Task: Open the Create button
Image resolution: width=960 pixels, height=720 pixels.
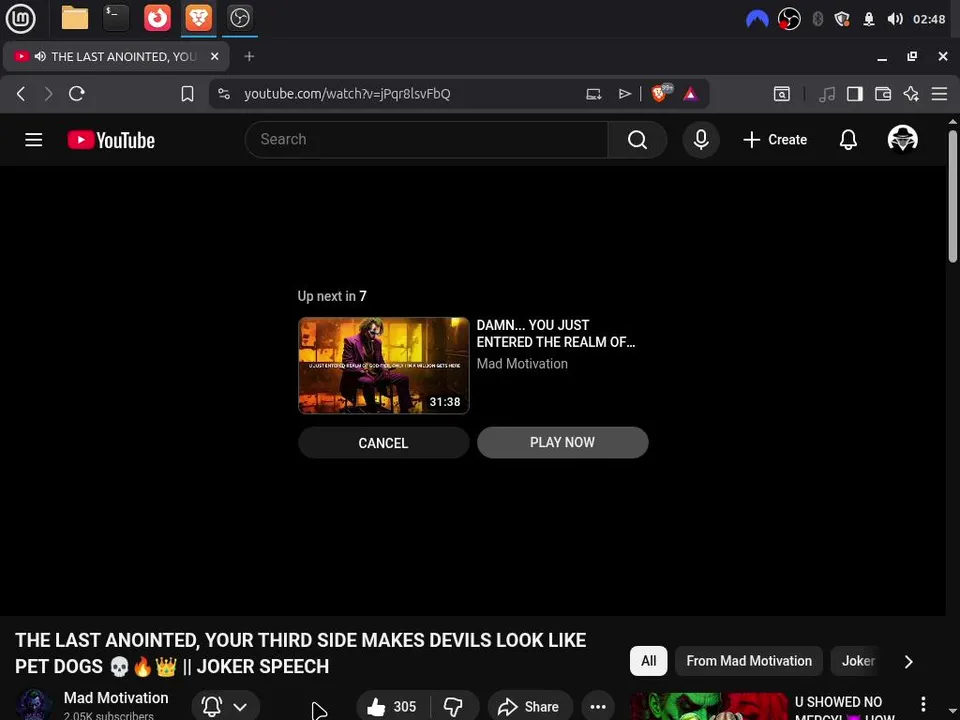Action: 775,140
